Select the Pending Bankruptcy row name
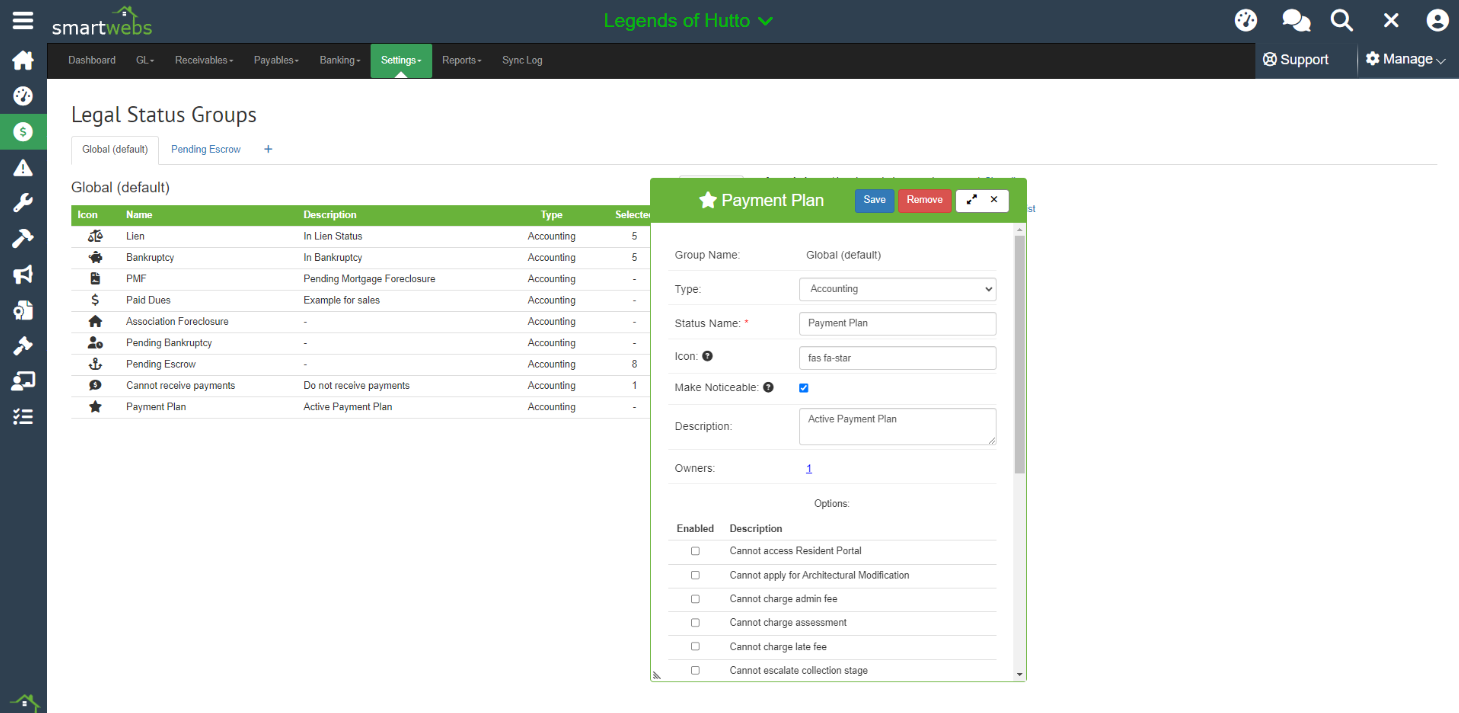 (169, 343)
